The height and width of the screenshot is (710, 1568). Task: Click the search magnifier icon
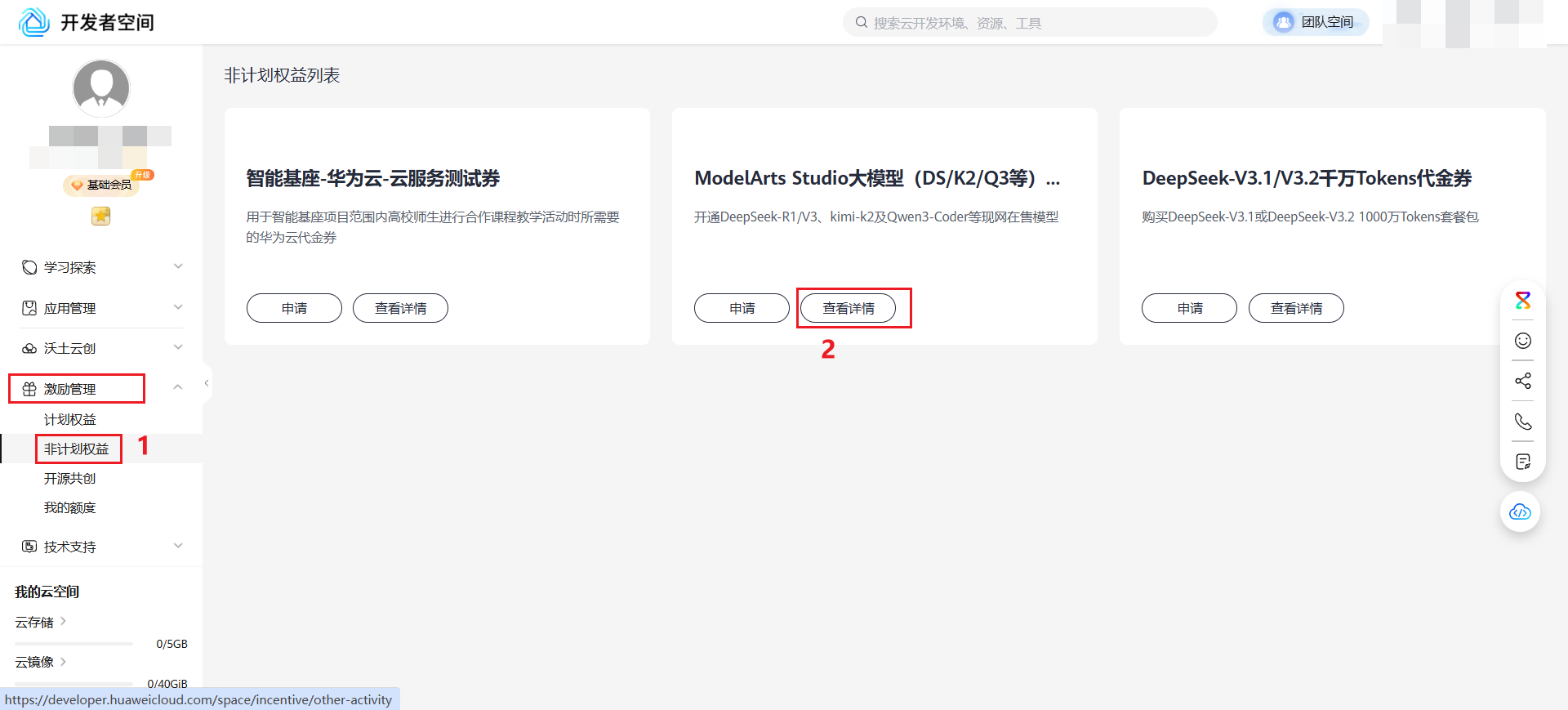point(862,23)
